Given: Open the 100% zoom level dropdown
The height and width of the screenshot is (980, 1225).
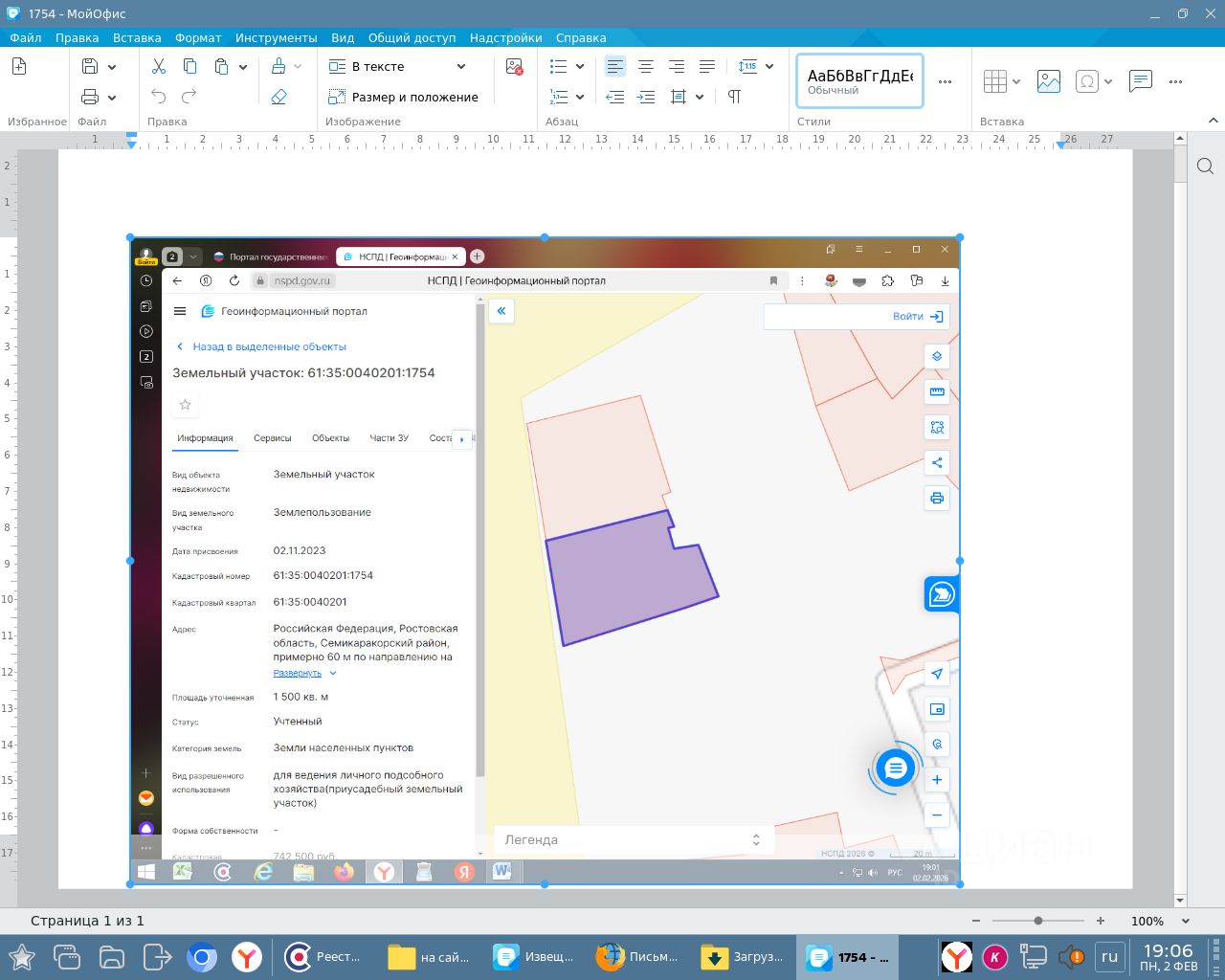Looking at the screenshot, I should point(1186,921).
